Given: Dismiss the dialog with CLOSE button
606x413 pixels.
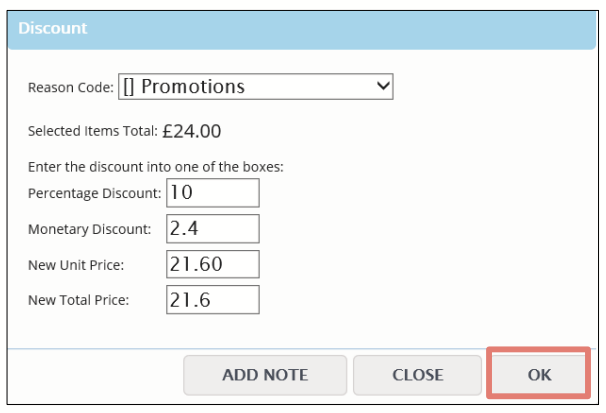Looking at the screenshot, I should tap(417, 375).
